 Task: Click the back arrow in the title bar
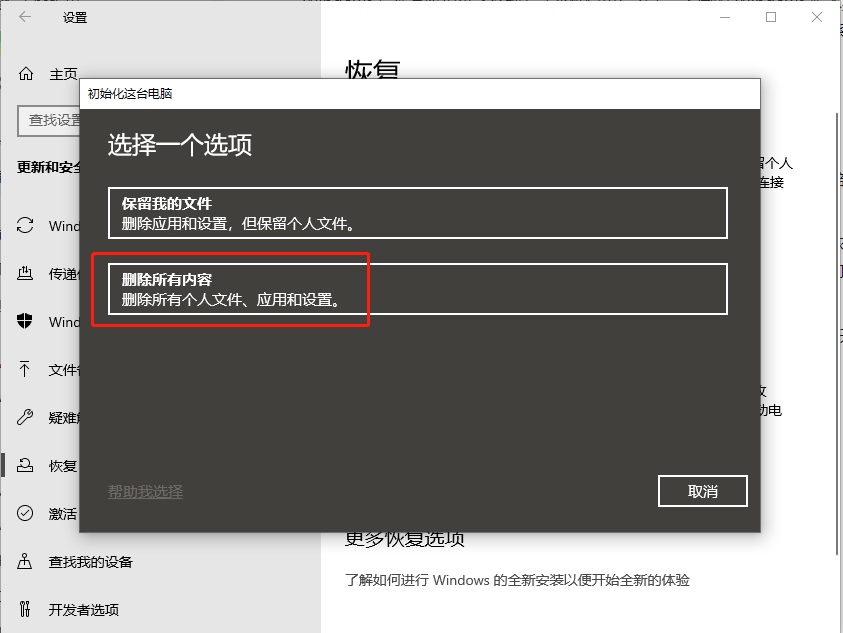pos(25,16)
